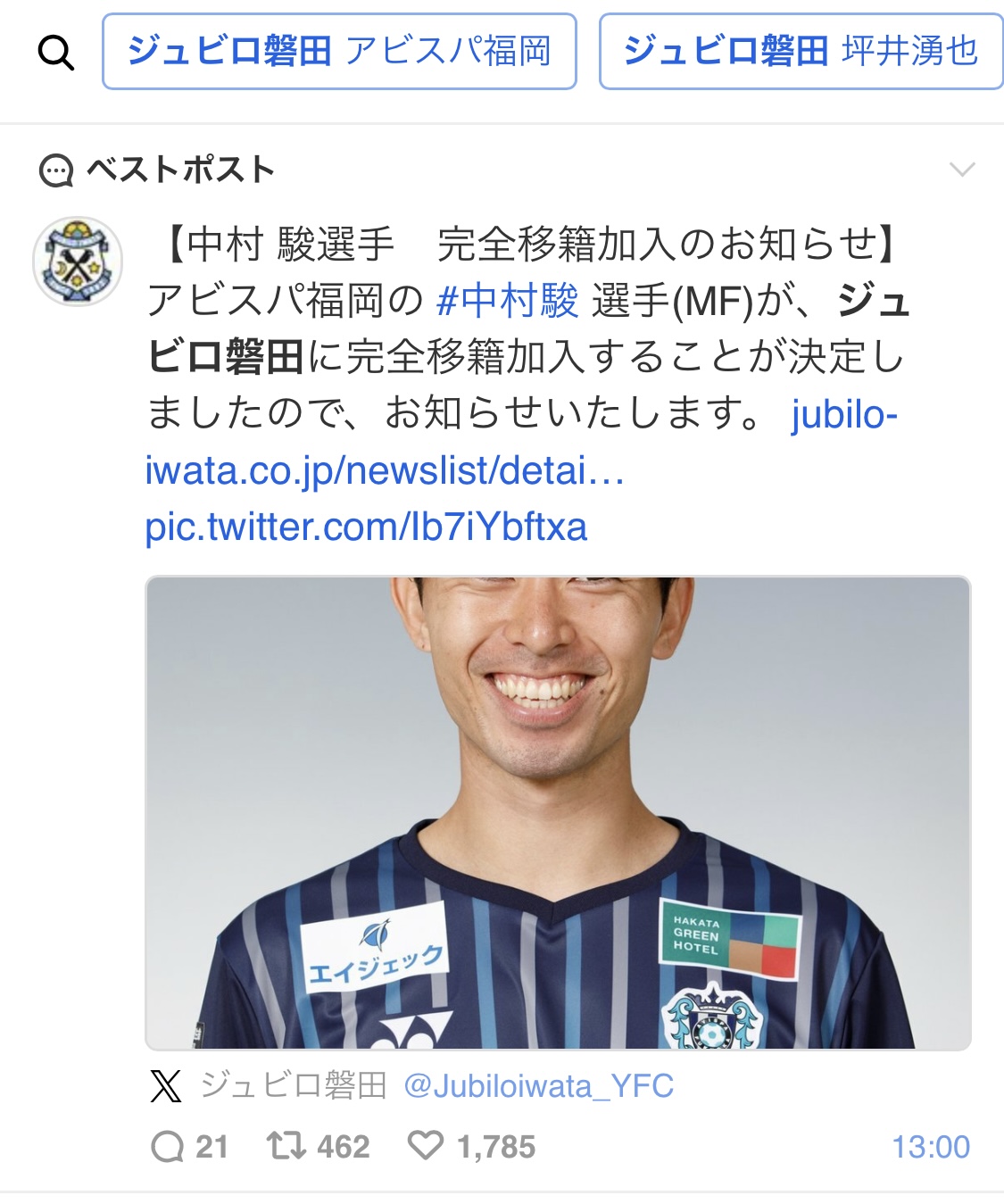Click the ベストポスト chat bubble icon
This screenshot has height=1204, width=1004.
[x=56, y=170]
